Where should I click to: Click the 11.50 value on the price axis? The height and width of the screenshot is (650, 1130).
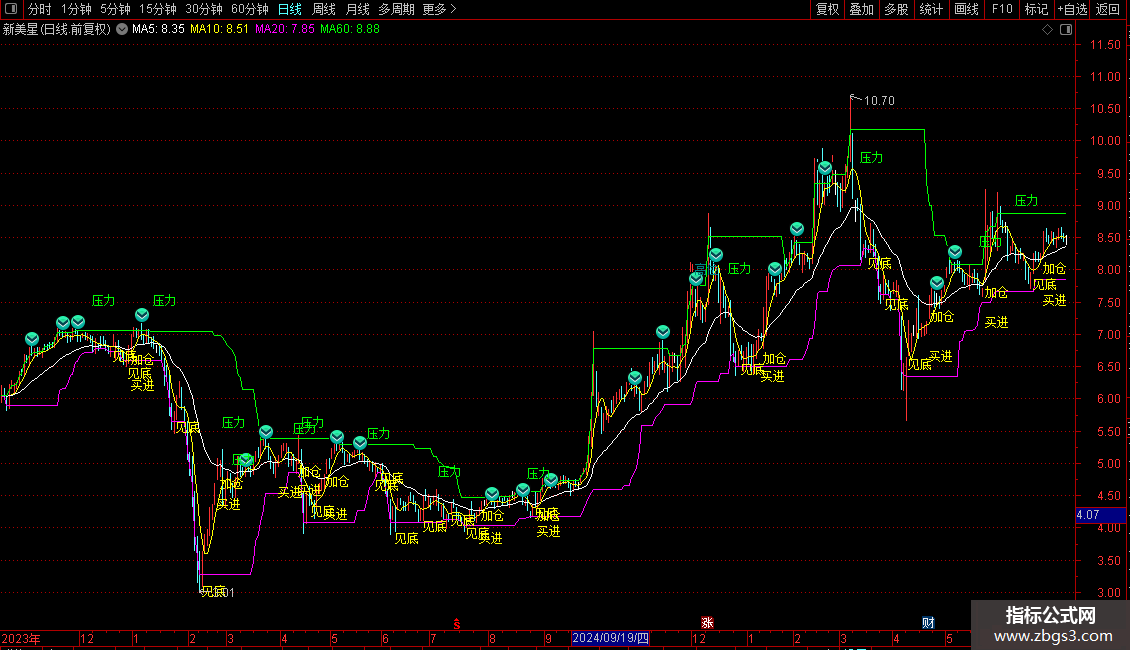(x=1105, y=45)
